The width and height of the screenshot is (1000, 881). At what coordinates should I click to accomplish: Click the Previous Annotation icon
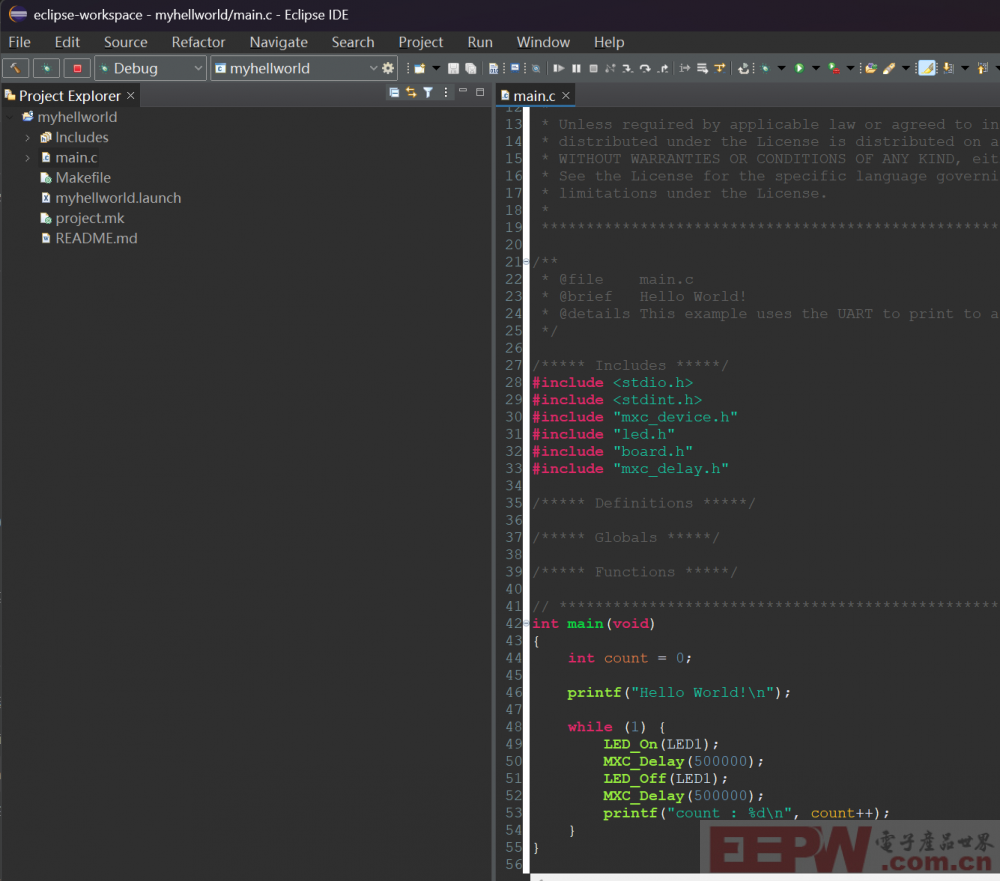click(983, 68)
